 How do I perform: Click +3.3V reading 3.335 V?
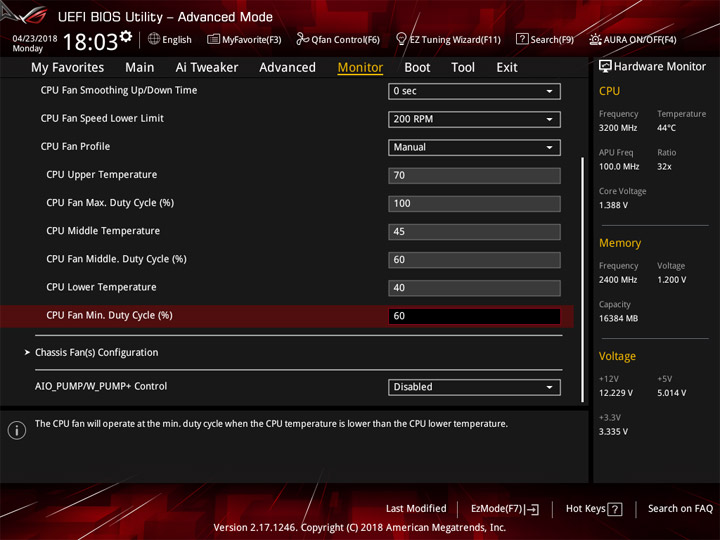613,432
